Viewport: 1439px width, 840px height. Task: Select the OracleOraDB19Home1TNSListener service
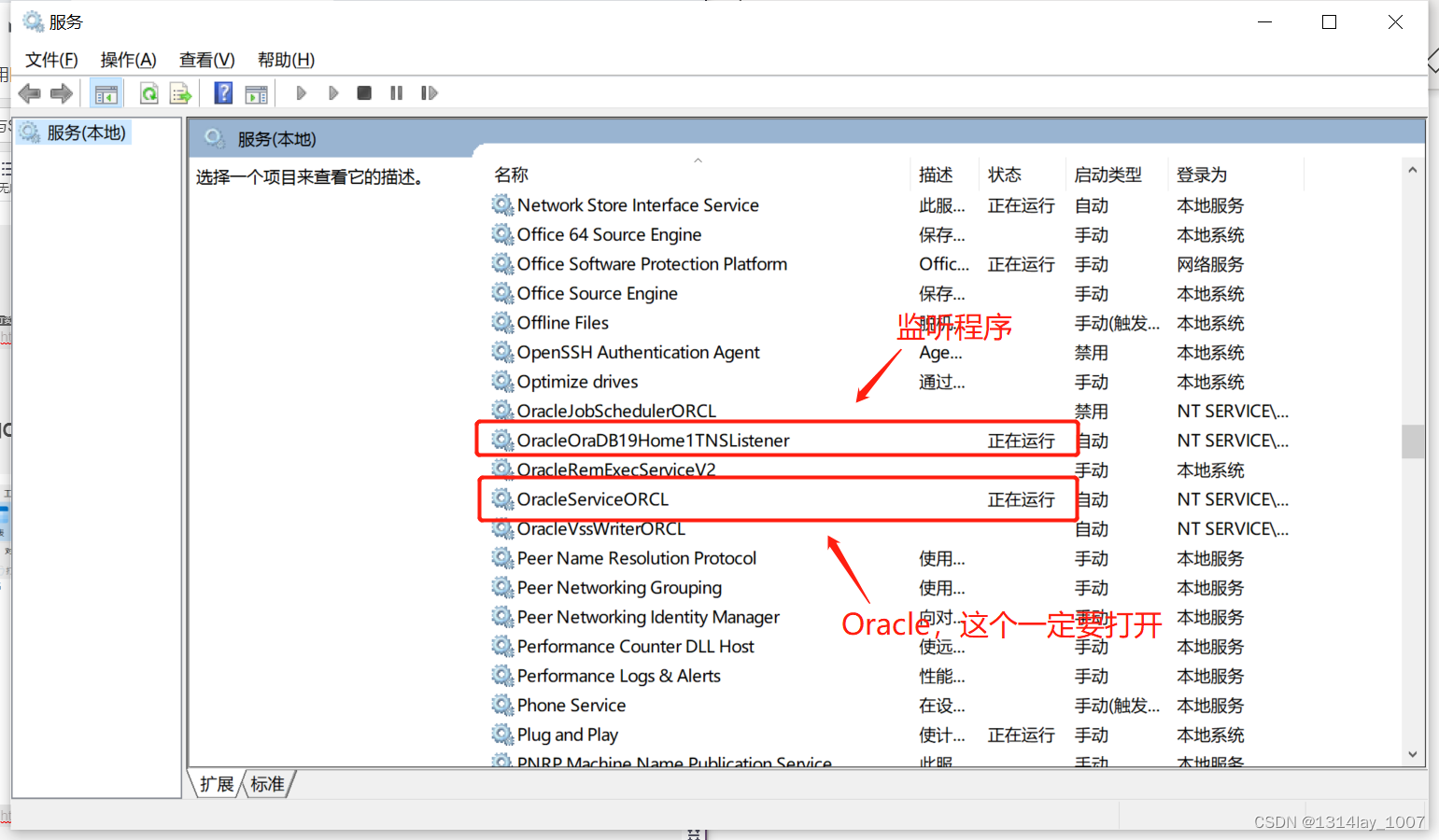(653, 441)
